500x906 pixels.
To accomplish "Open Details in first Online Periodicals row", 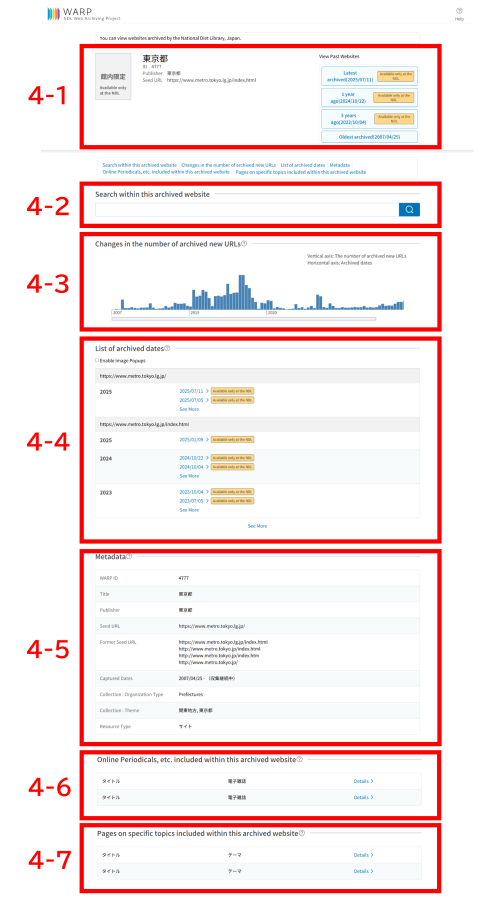I will 363,781.
